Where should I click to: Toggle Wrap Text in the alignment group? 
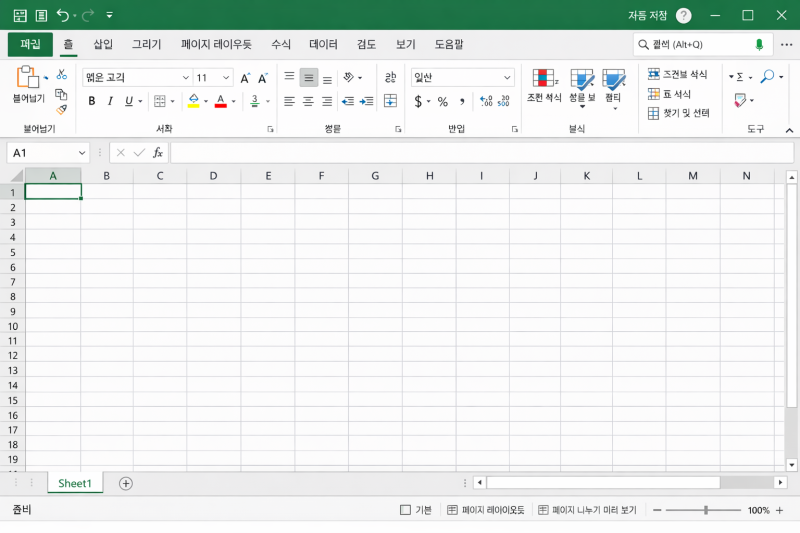pyautogui.click(x=390, y=77)
